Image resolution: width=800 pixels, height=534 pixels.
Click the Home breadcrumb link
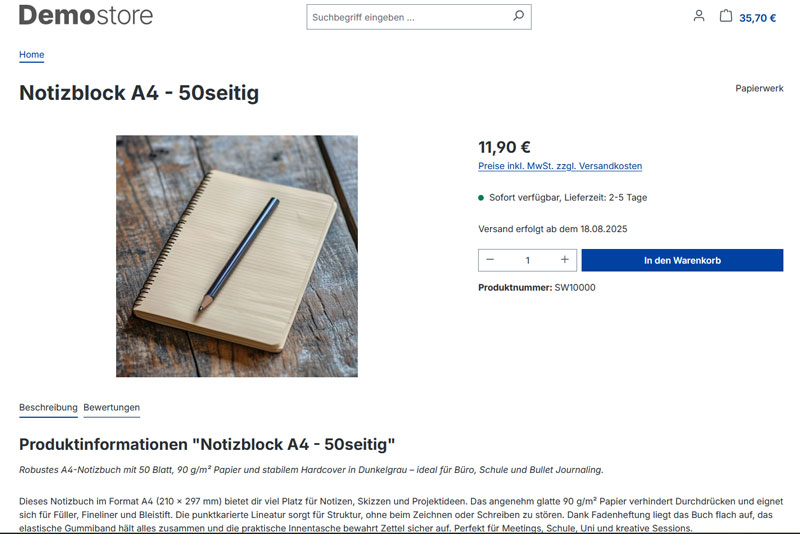32,55
